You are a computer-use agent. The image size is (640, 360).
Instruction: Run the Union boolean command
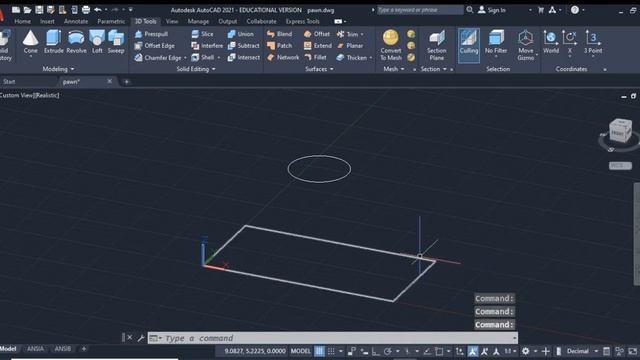(x=241, y=34)
